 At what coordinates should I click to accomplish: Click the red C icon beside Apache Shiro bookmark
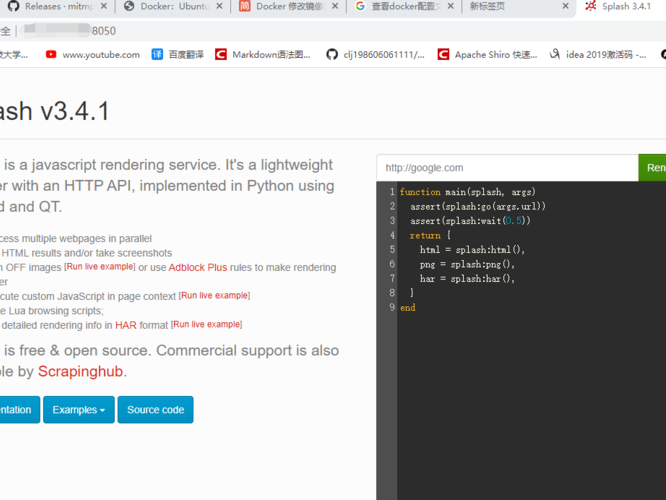point(443,54)
